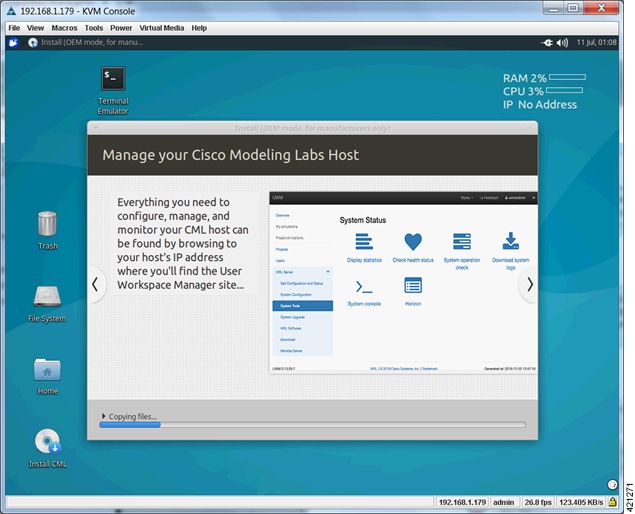Click the Check health status heart icon
This screenshot has width=635, height=514.
(413, 242)
